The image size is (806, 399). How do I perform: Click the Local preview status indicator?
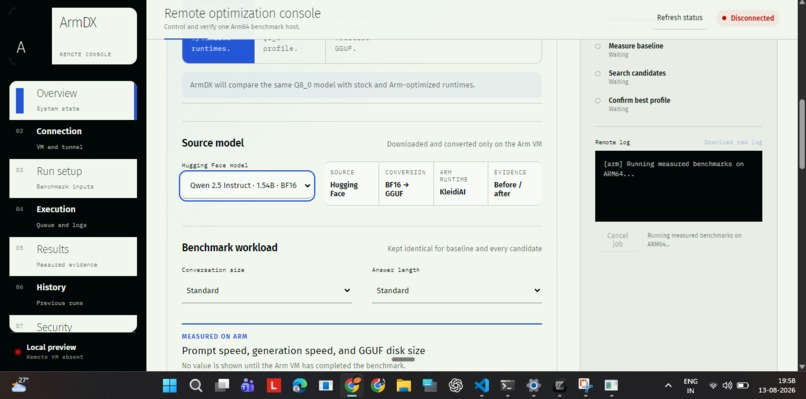pos(49,352)
